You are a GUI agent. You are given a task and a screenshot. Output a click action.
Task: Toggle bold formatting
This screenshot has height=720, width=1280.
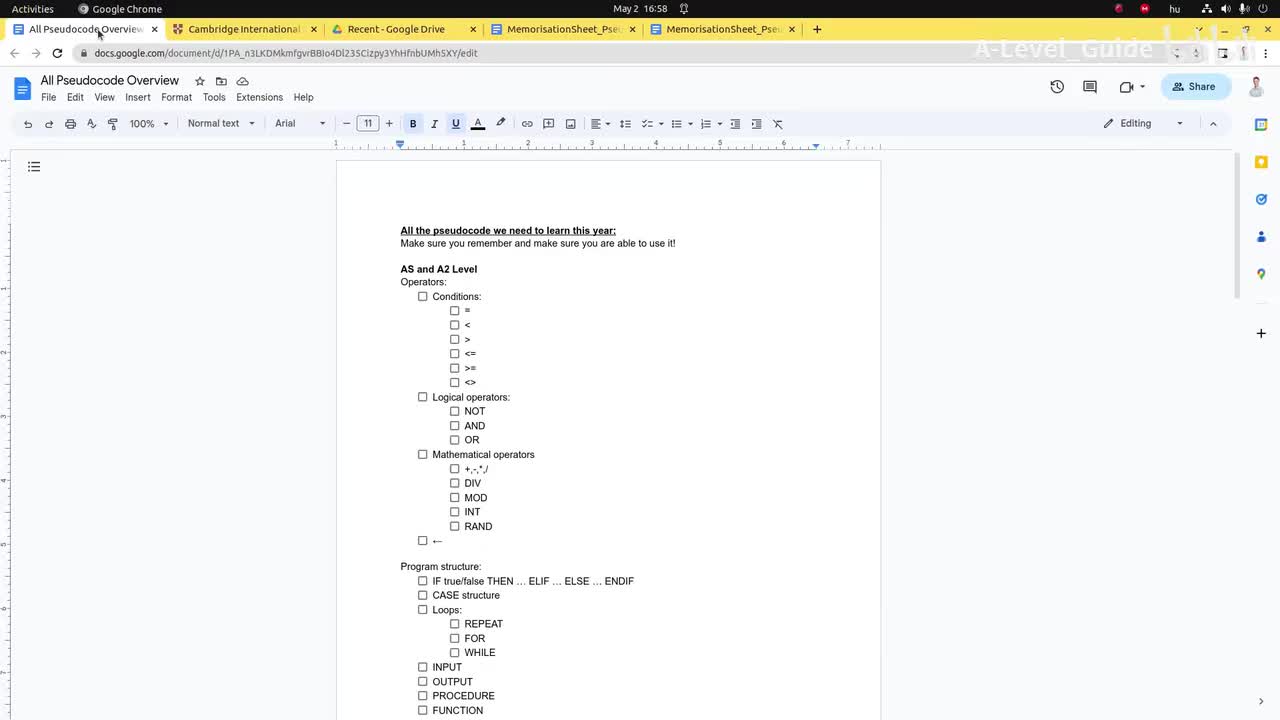pos(413,124)
